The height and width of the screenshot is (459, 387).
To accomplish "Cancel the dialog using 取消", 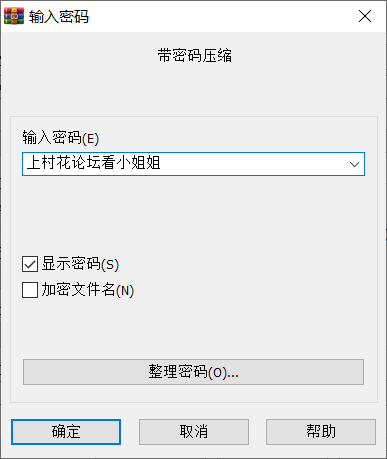I will (x=194, y=432).
